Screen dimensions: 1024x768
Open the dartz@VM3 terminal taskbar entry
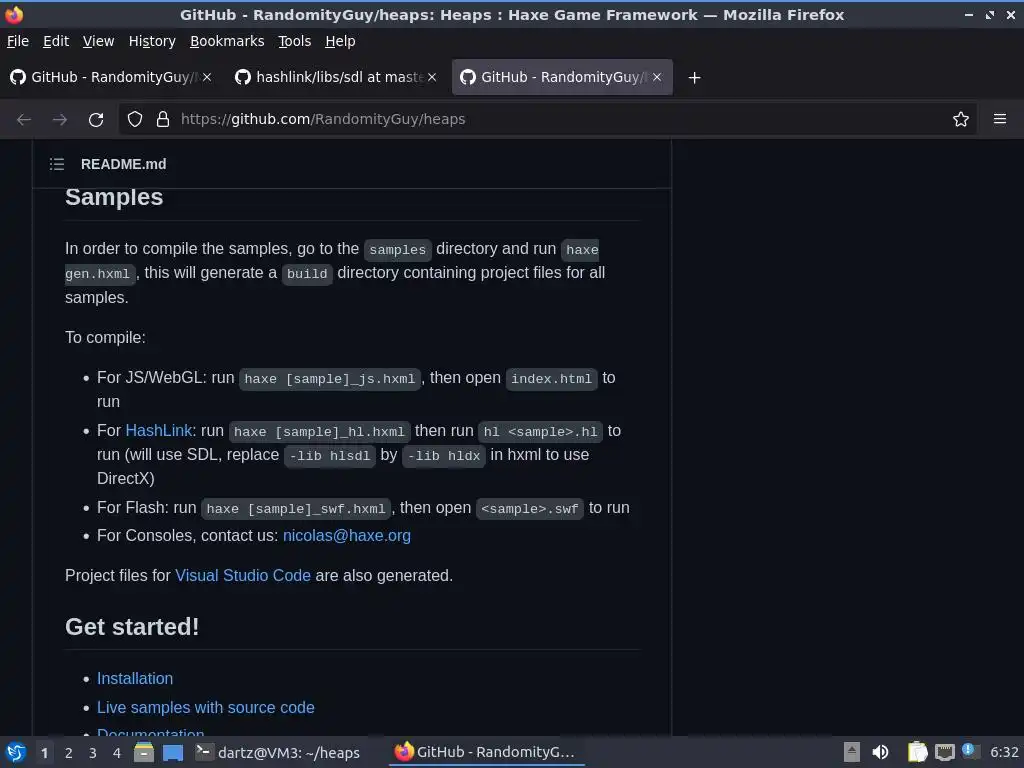[278, 752]
